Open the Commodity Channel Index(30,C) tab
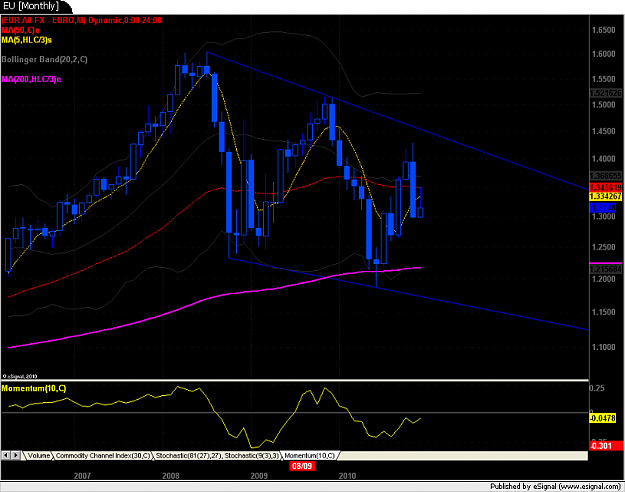The image size is (625, 492). (103, 455)
